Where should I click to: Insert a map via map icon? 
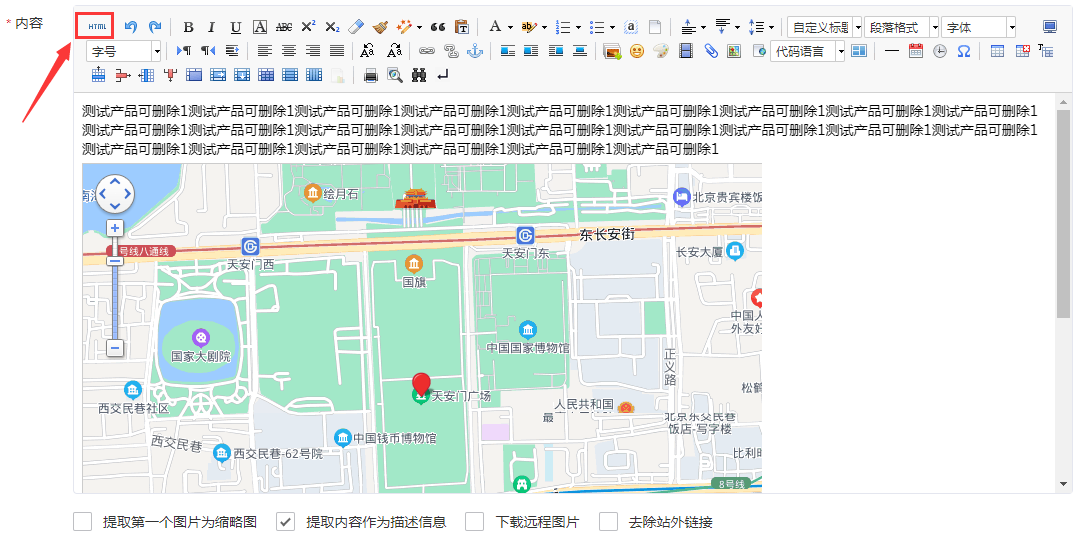tap(734, 51)
